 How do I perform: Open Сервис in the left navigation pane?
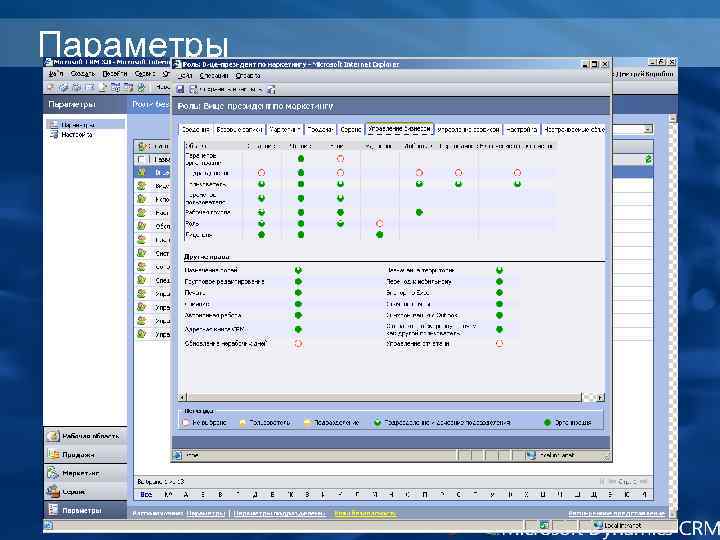(x=85, y=491)
